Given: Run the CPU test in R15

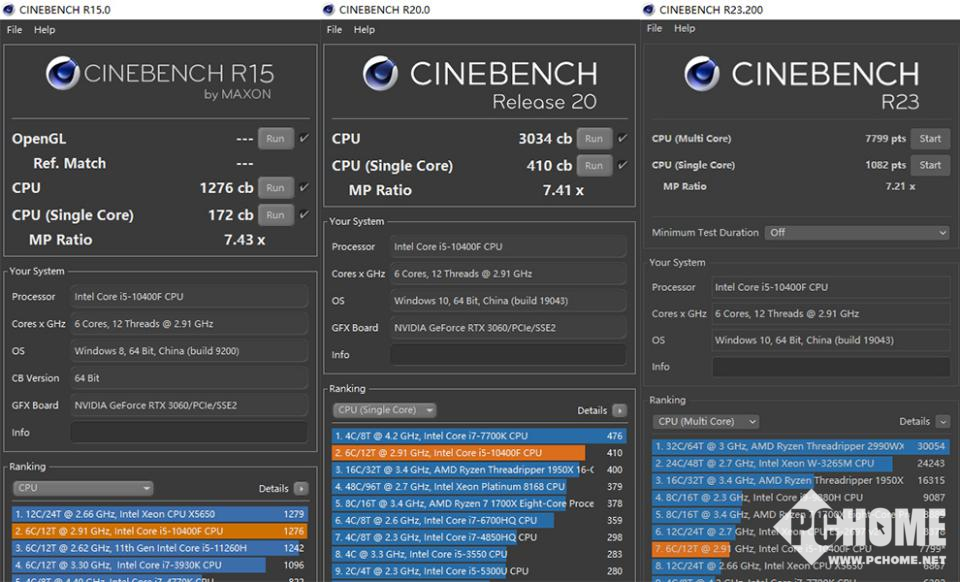Looking at the screenshot, I should (x=276, y=187).
